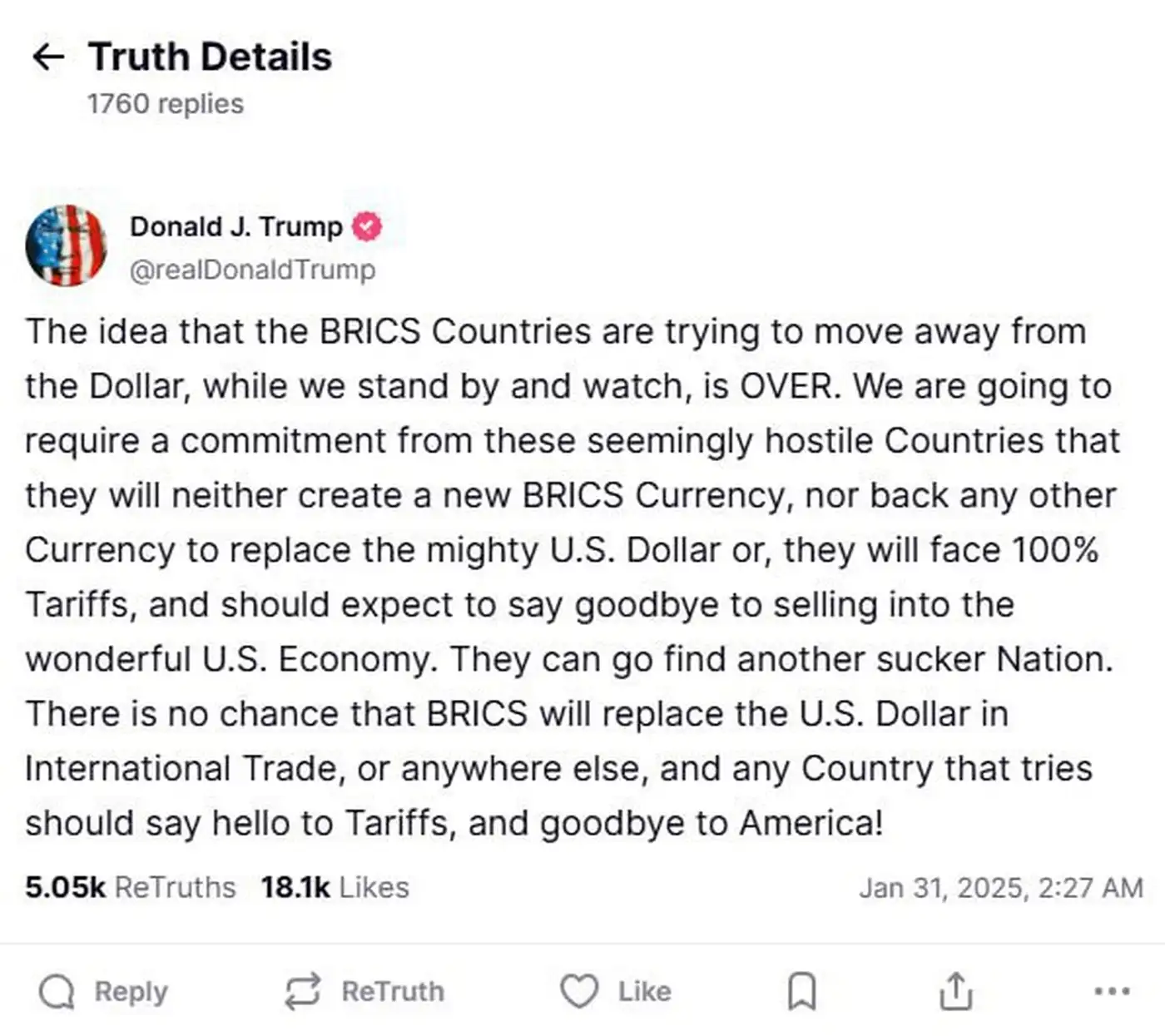Click the red verified badge

click(367, 226)
